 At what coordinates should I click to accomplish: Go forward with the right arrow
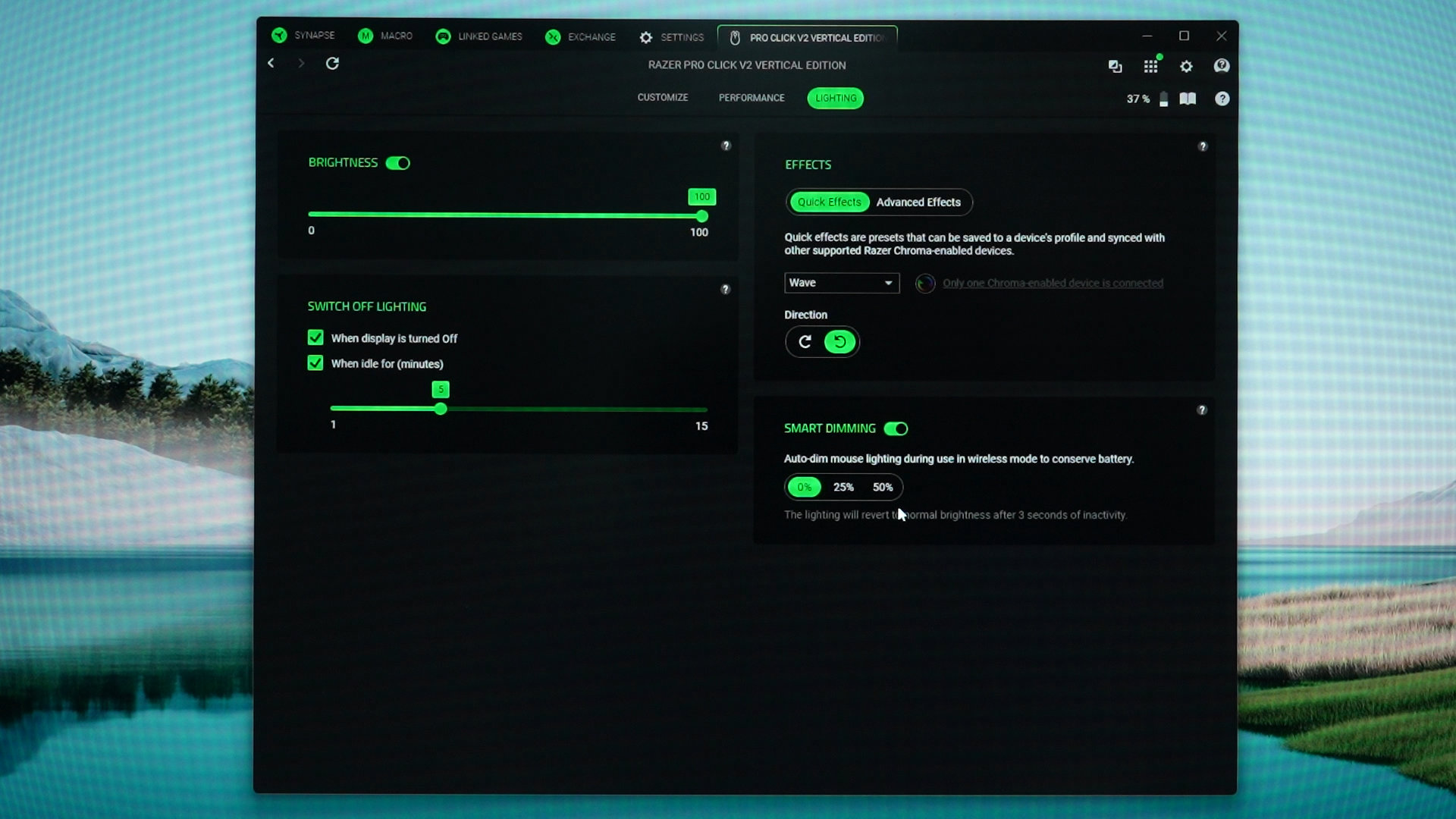pos(301,63)
